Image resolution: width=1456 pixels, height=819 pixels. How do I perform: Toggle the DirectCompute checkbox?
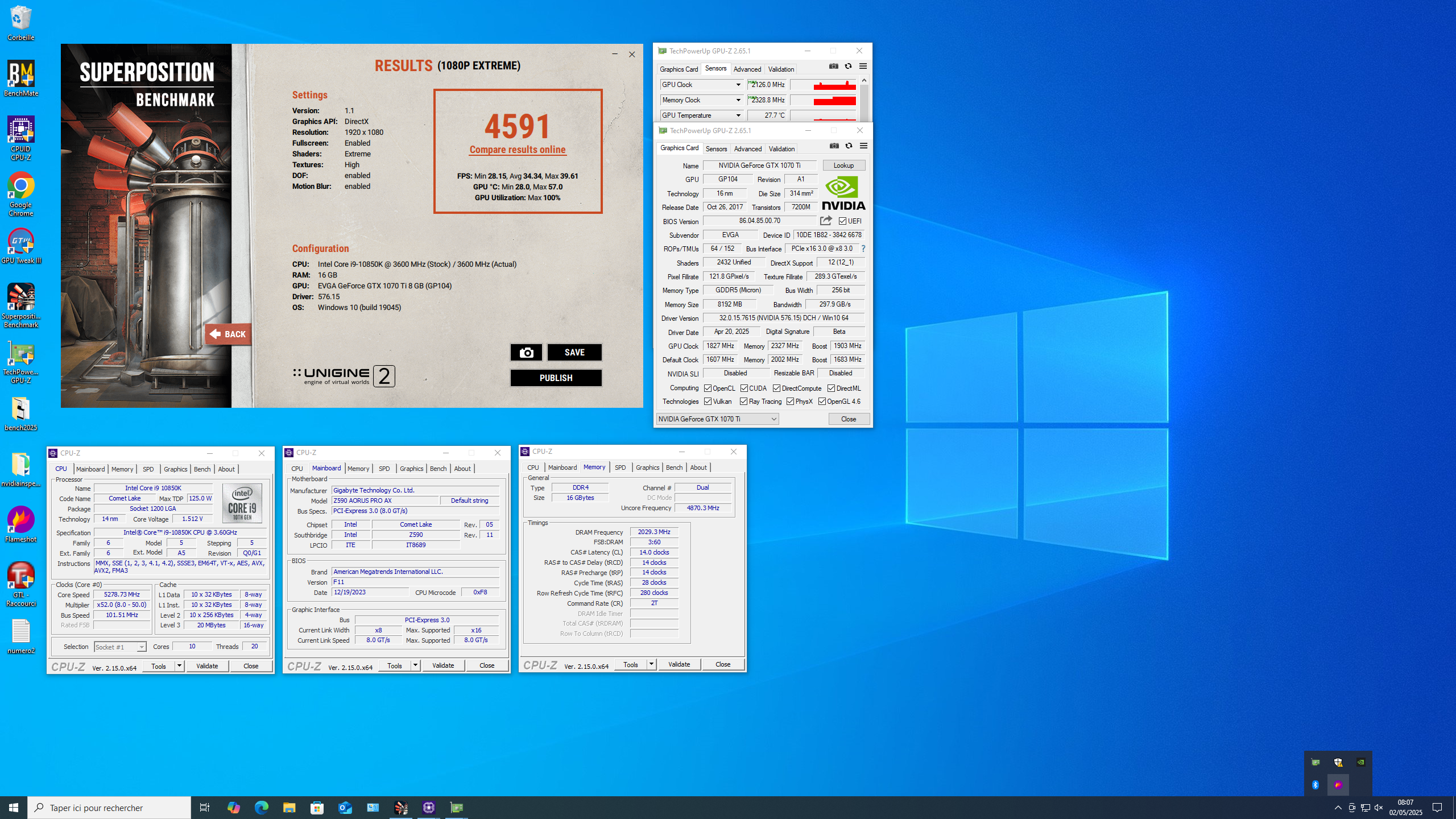click(x=776, y=388)
